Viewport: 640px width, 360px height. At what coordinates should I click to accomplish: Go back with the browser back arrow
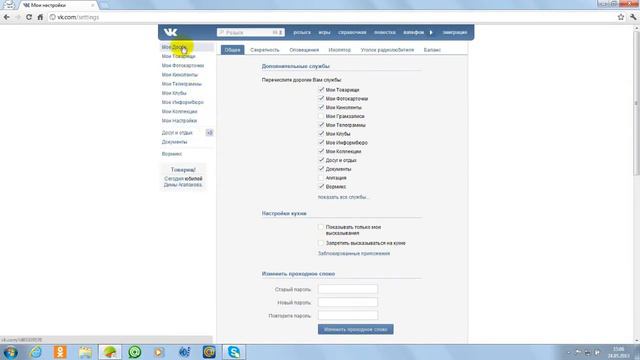point(7,17)
